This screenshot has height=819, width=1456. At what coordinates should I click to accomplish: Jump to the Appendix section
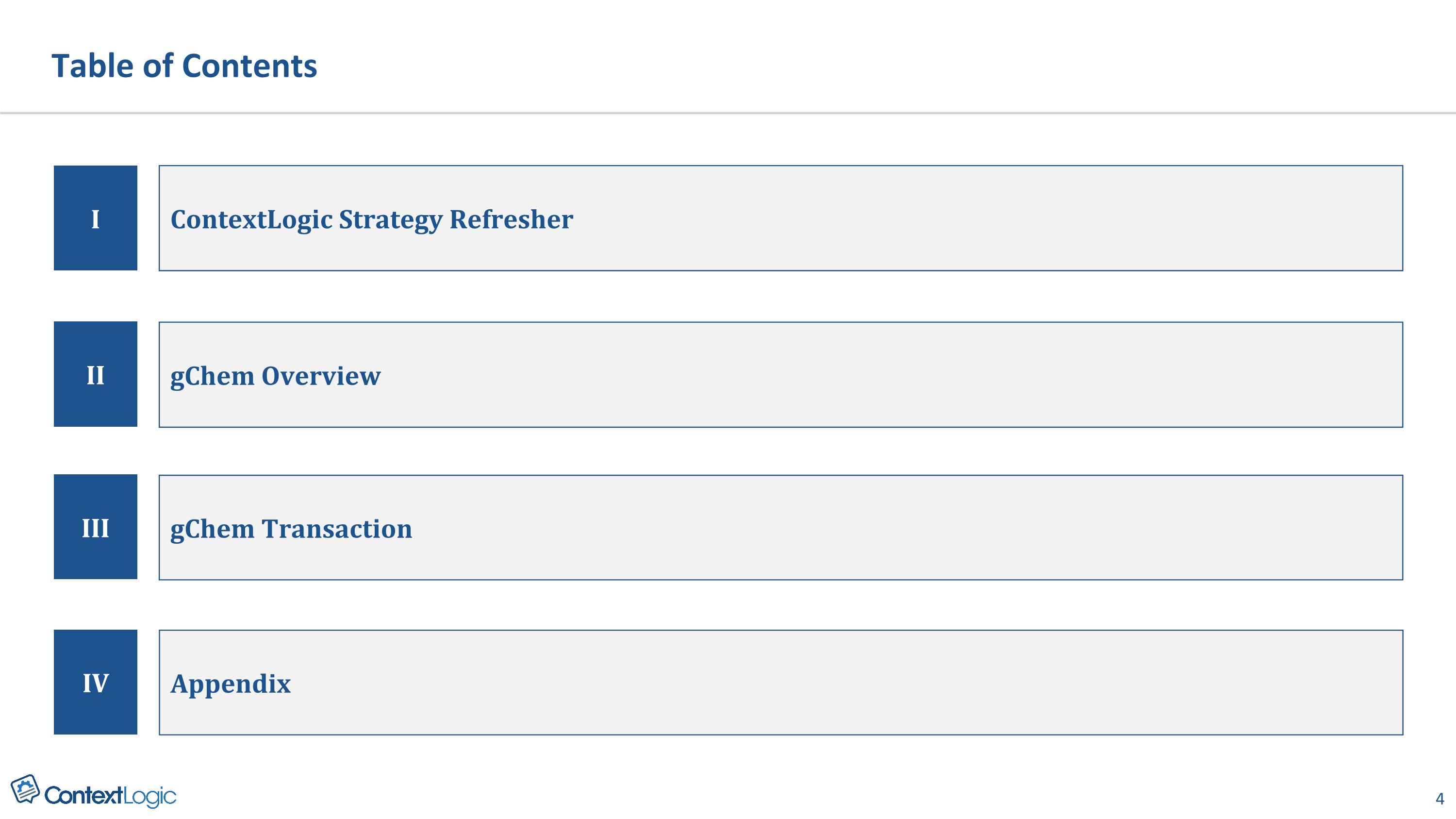tap(780, 683)
